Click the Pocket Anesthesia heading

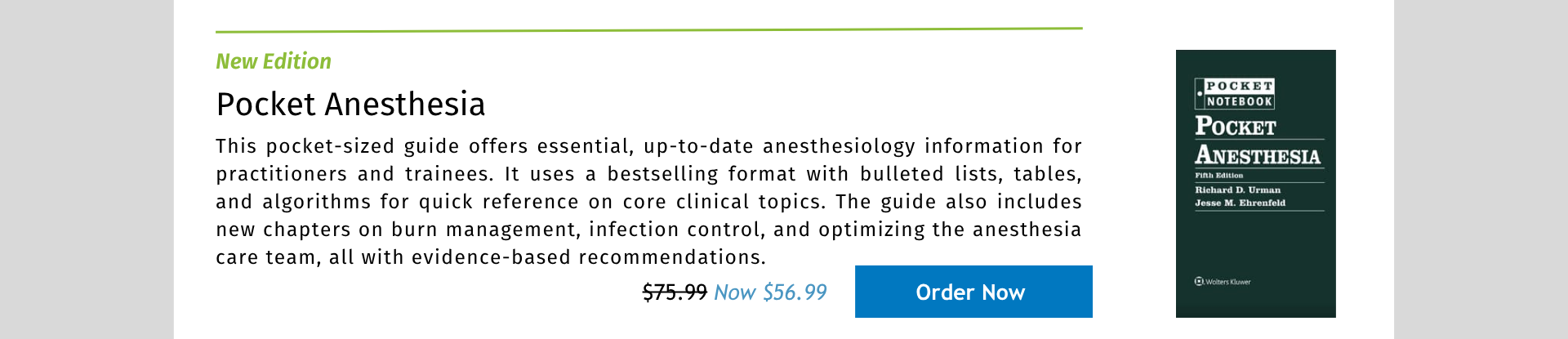click(350, 105)
